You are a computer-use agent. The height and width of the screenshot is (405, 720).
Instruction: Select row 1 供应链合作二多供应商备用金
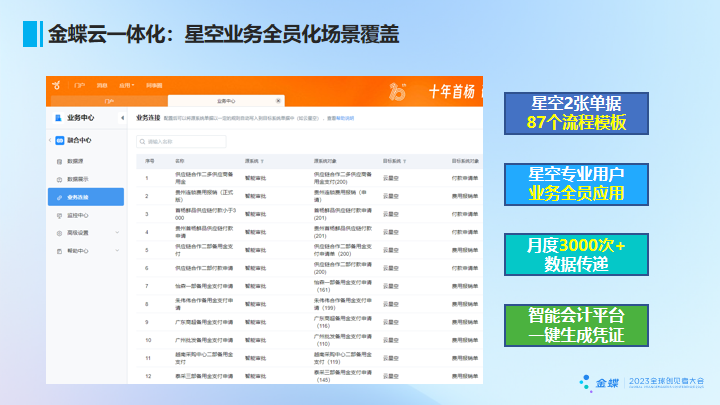coord(309,178)
